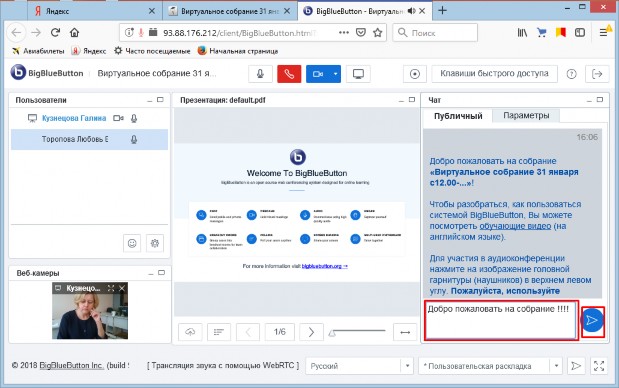This screenshot has width=619, height=388.
Task: Upload presentation cloud icon
Action: coord(190,332)
